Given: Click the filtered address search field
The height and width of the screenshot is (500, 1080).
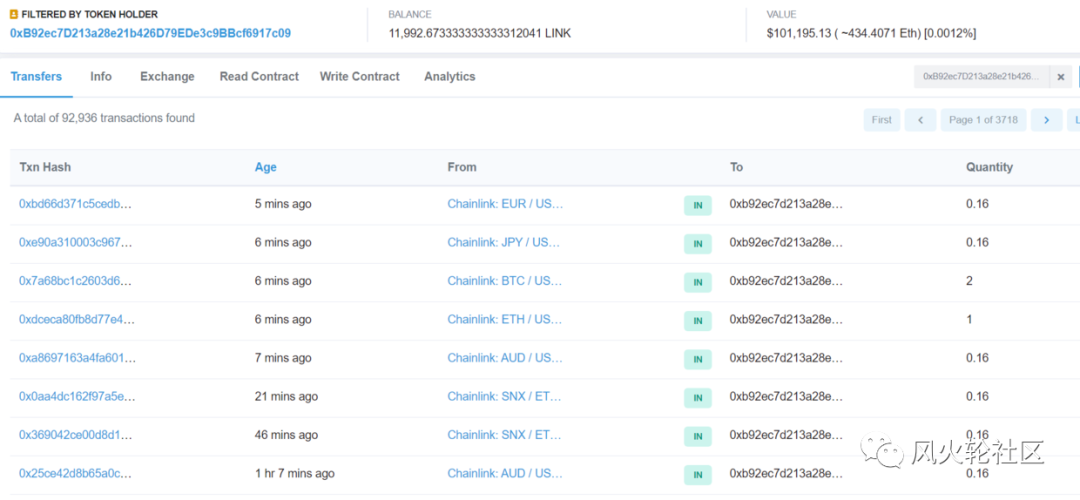Looking at the screenshot, I should point(982,76).
